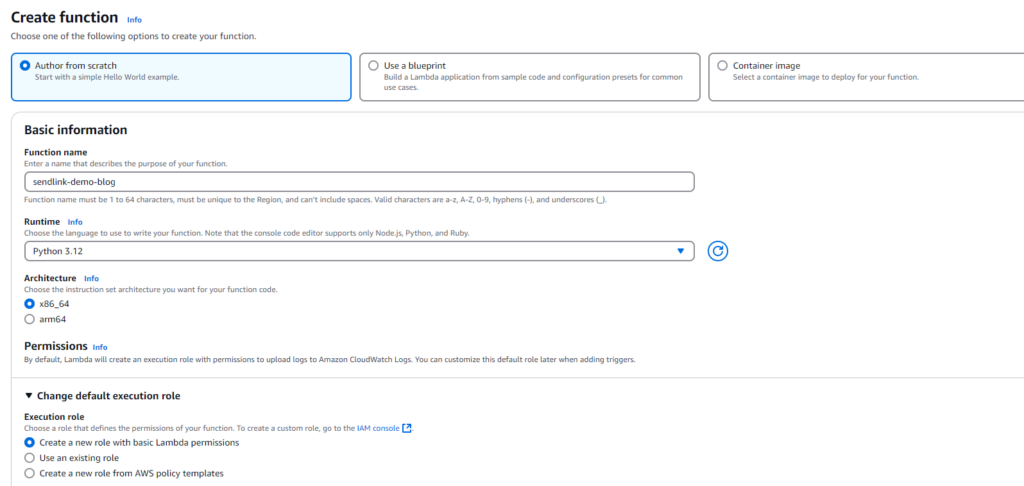Choose the x86_64 architecture
This screenshot has height=486, width=1024.
[x=29, y=303]
